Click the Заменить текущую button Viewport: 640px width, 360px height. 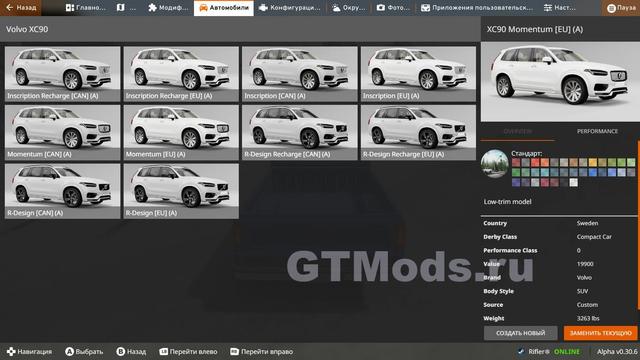[600, 333]
